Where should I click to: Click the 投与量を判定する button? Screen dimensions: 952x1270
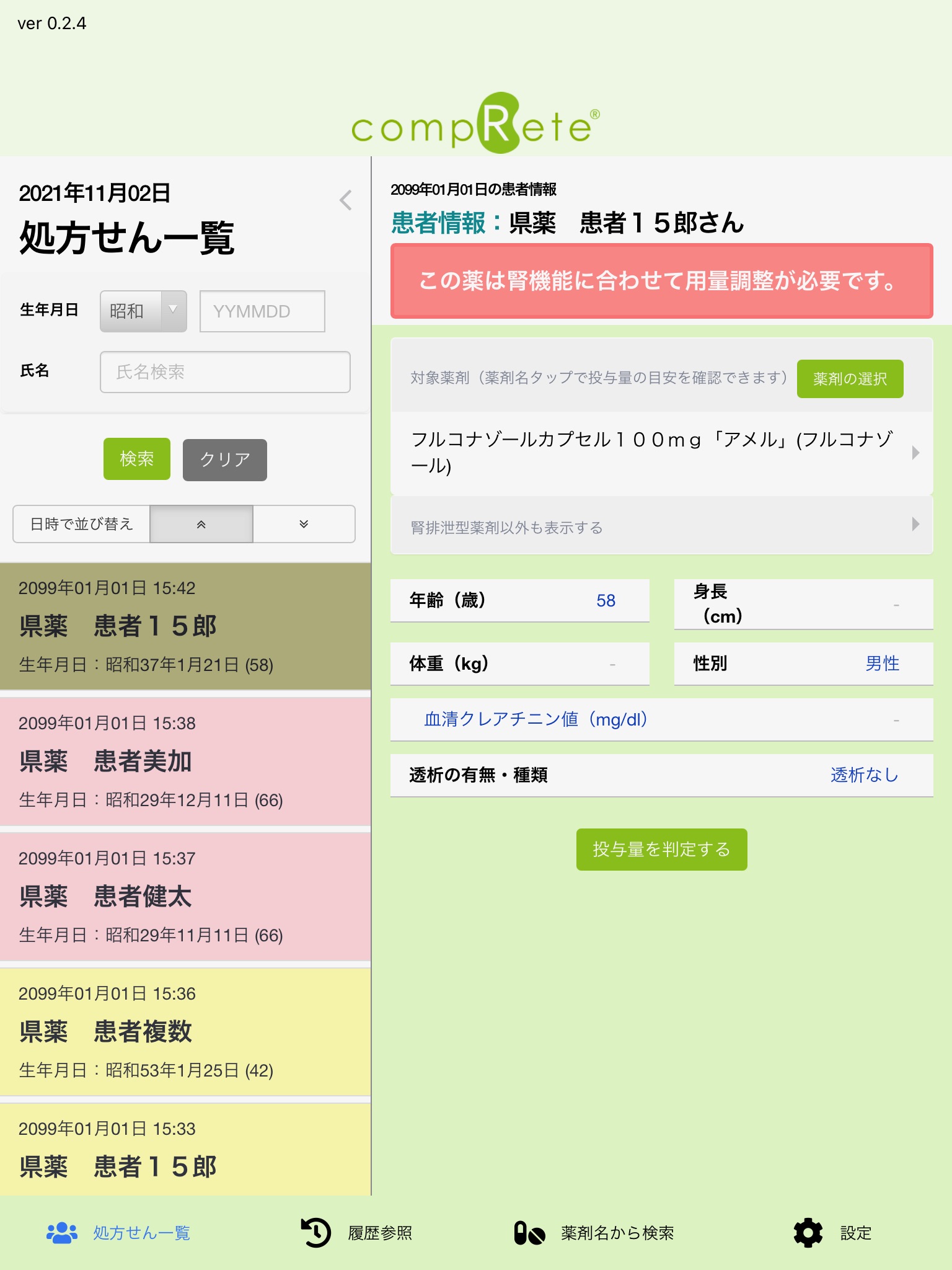point(661,850)
